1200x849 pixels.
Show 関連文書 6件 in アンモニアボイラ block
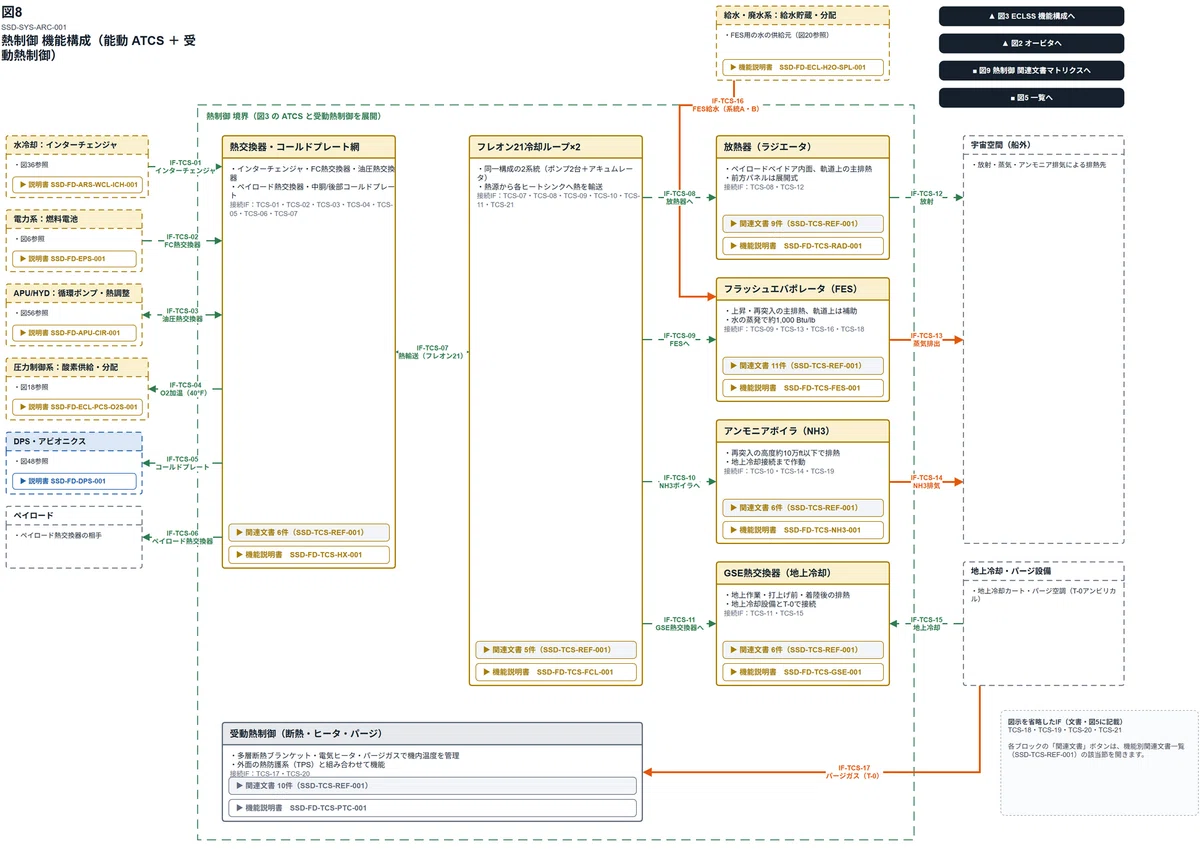click(803, 507)
